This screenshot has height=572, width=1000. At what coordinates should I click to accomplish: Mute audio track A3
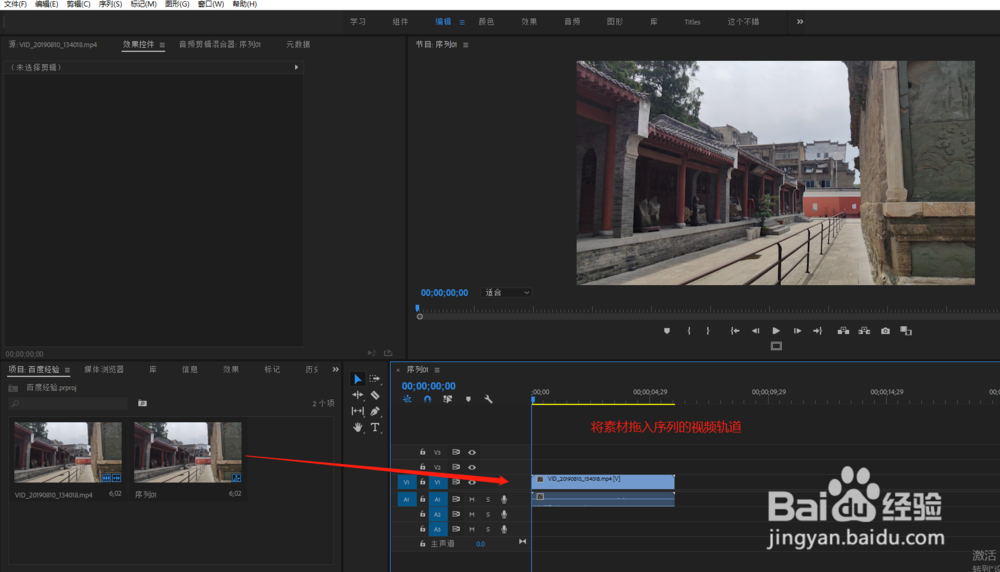(472, 529)
